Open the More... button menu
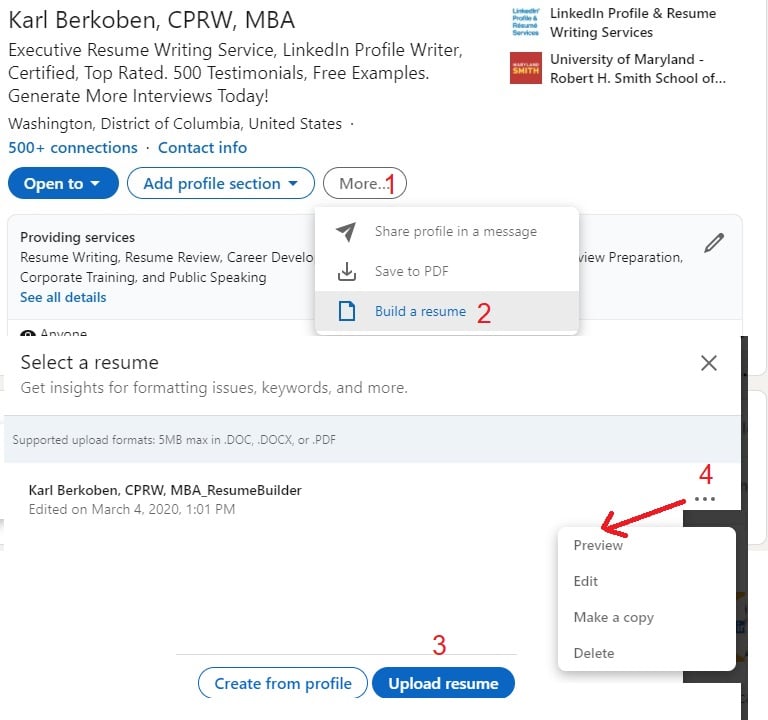 (x=364, y=184)
